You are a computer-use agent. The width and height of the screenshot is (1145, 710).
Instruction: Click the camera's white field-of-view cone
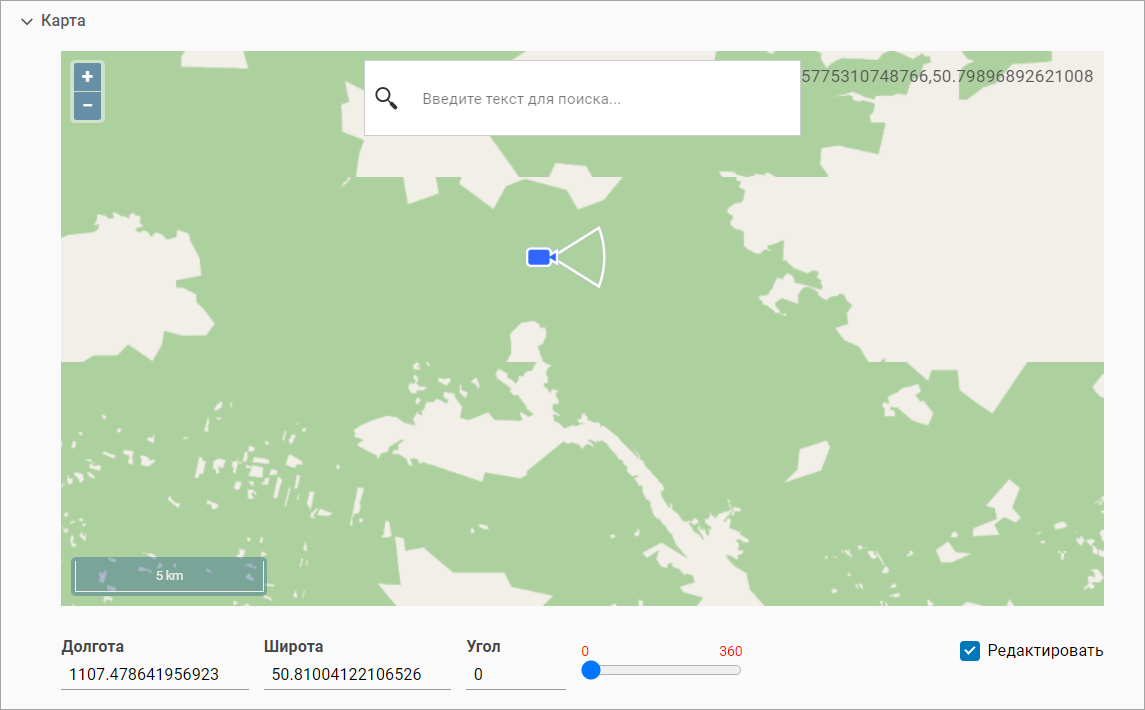[587, 258]
